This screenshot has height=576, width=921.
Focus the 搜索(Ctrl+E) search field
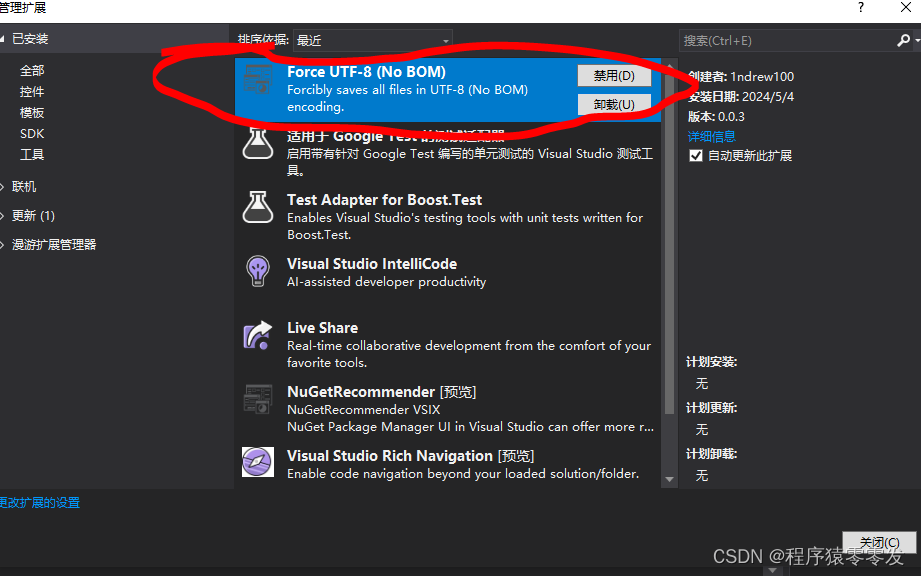tap(787, 41)
